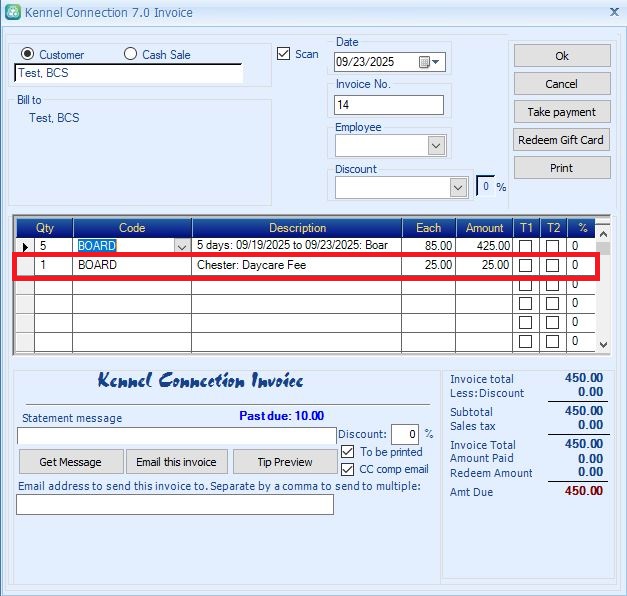Screen dimensions: 627x596
Task: Click the Chester: Daycare Fee description cell
Action: pos(296,265)
